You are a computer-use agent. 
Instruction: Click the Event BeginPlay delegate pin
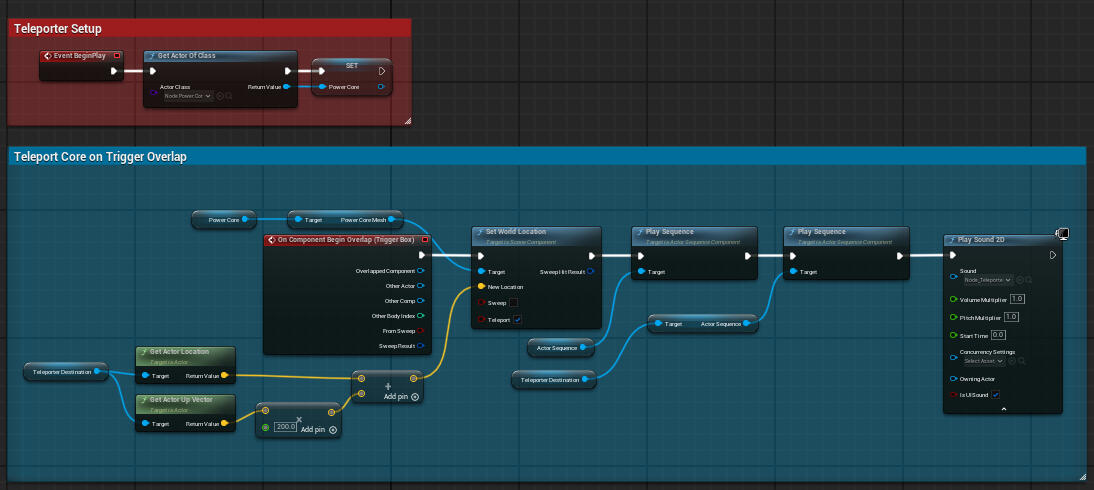(x=117, y=56)
